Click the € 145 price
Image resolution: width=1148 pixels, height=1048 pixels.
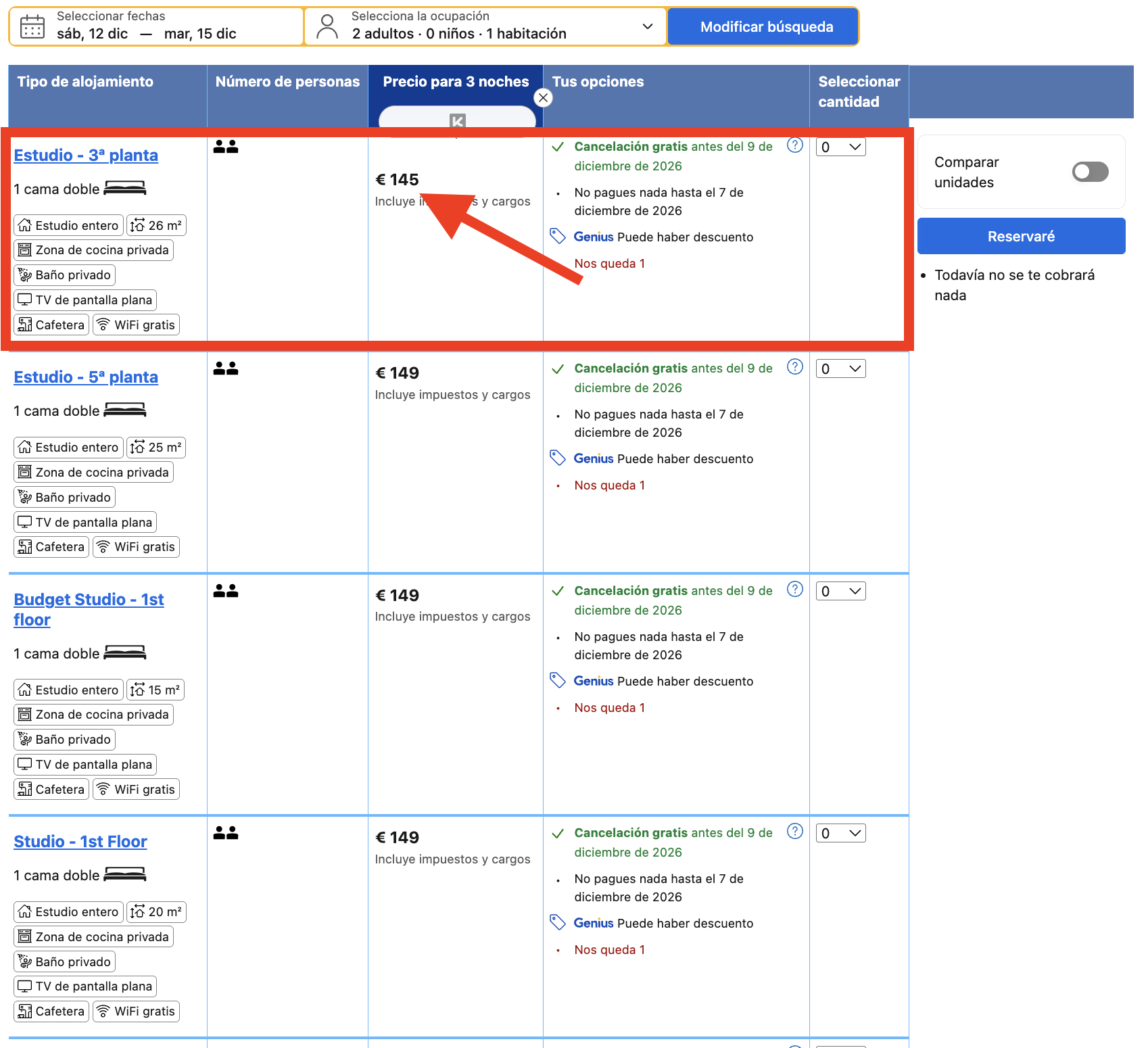(398, 179)
